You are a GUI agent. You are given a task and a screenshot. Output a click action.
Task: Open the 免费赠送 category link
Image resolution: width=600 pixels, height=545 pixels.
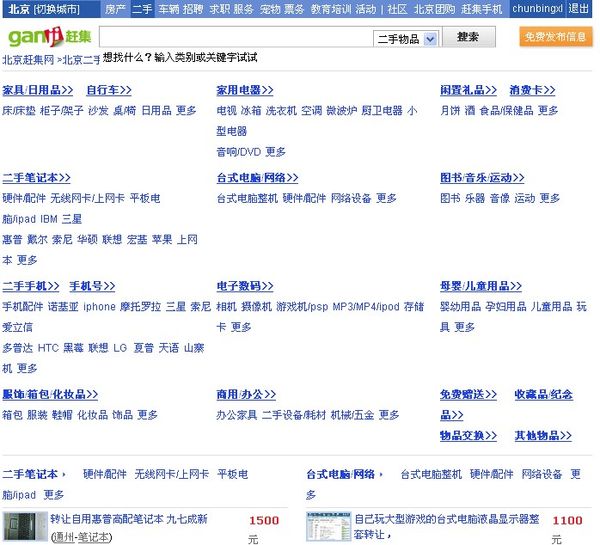468,394
